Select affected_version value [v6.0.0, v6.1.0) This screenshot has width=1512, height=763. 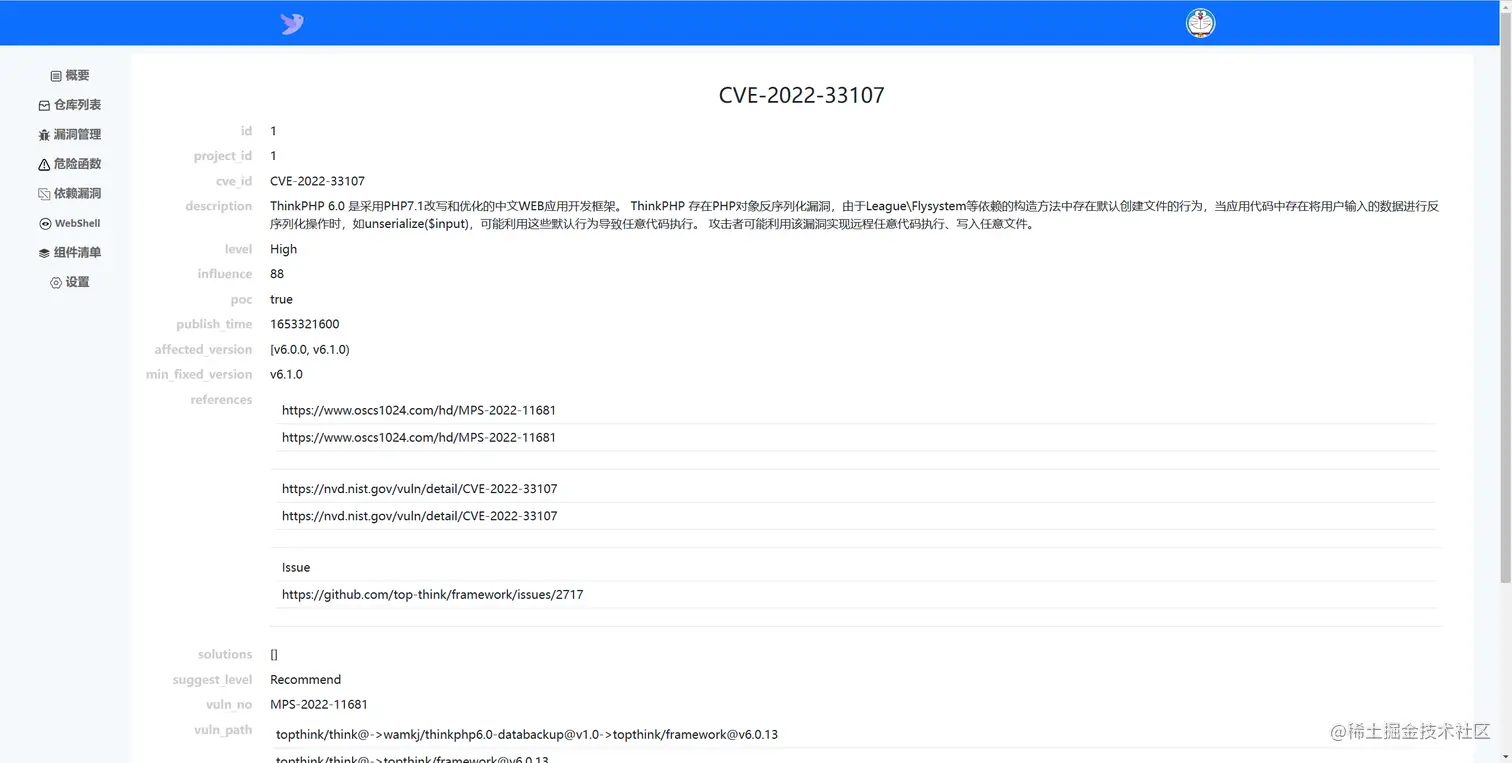coord(310,349)
